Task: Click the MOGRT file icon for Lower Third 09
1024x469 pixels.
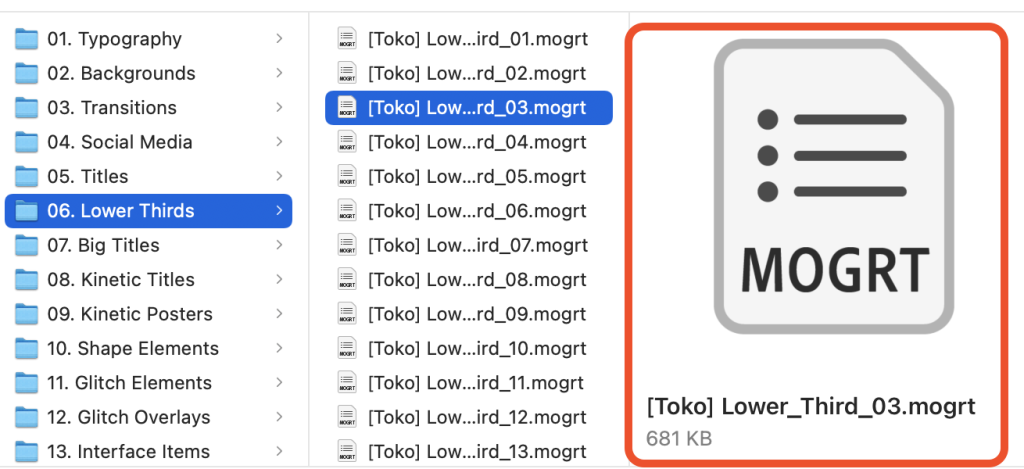Action: pyautogui.click(x=347, y=314)
